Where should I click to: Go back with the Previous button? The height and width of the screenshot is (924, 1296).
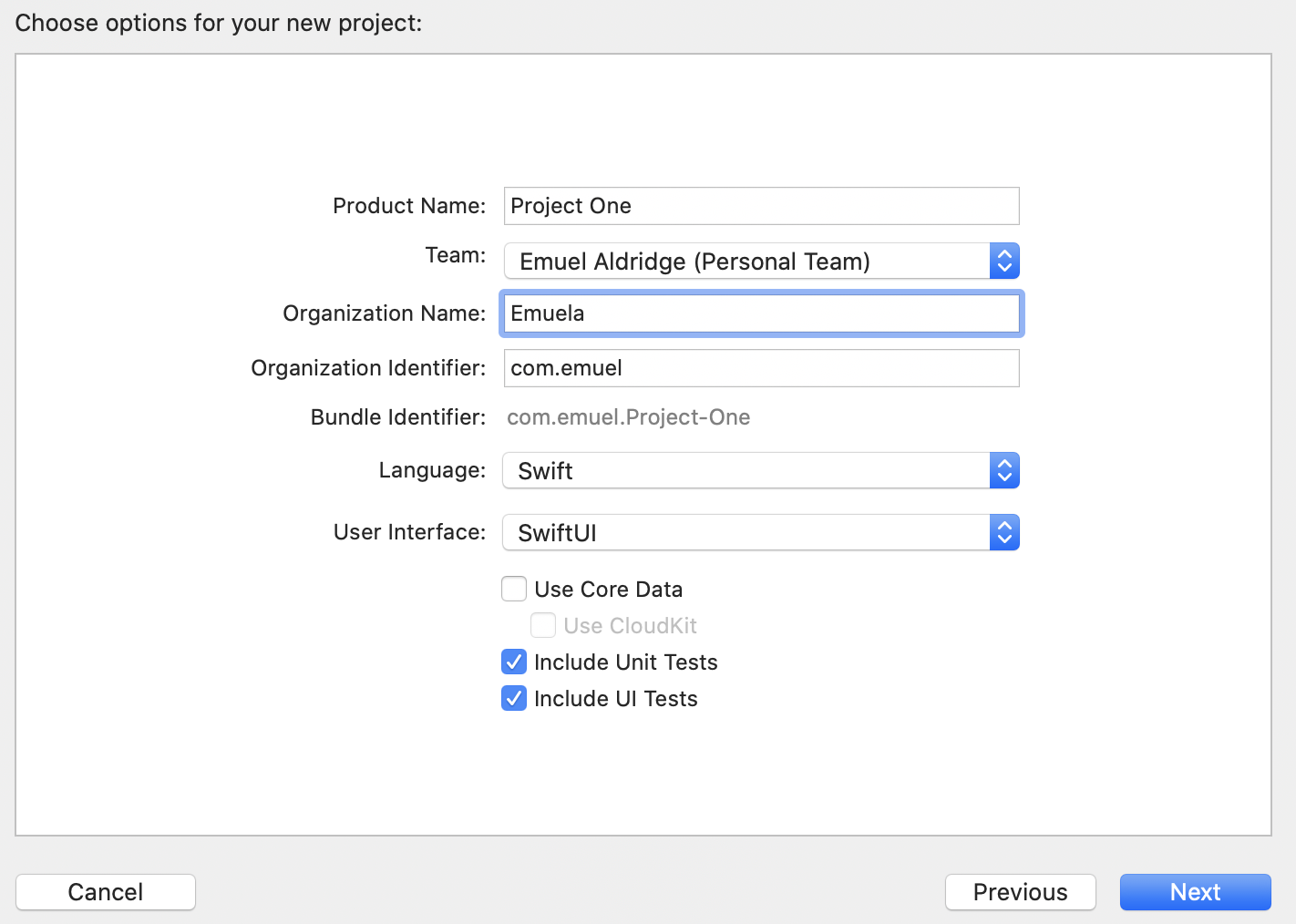pos(1020,892)
